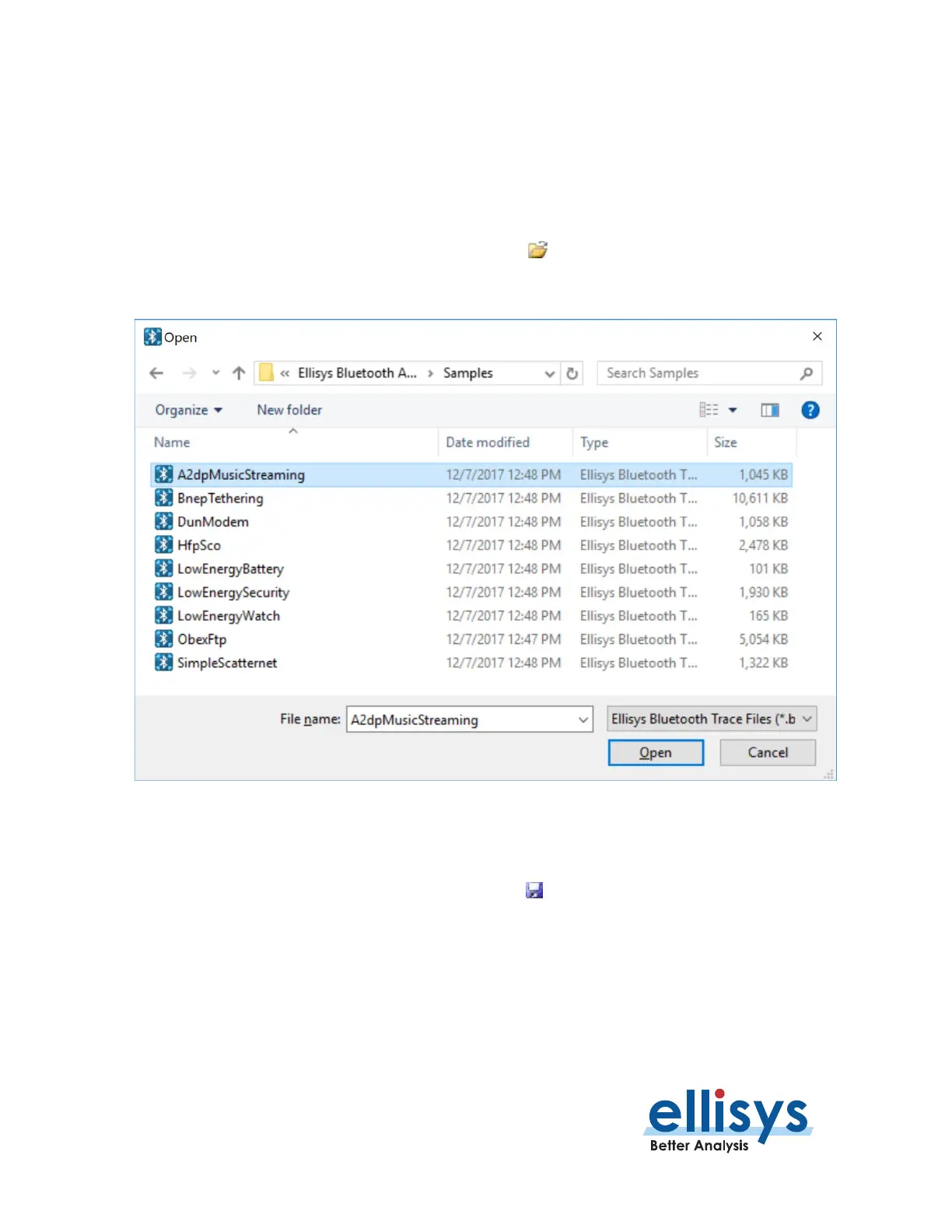Select the ObexFtp trace file
Viewport: 952px width, 1232px height.
(x=471, y=639)
